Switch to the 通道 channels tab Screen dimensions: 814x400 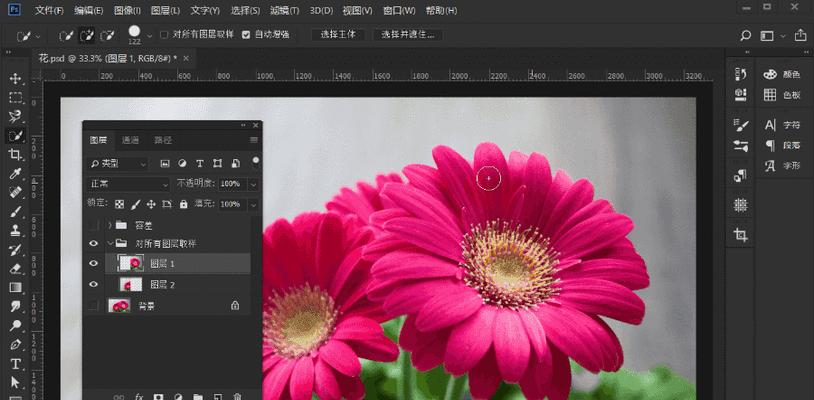pyautogui.click(x=130, y=140)
